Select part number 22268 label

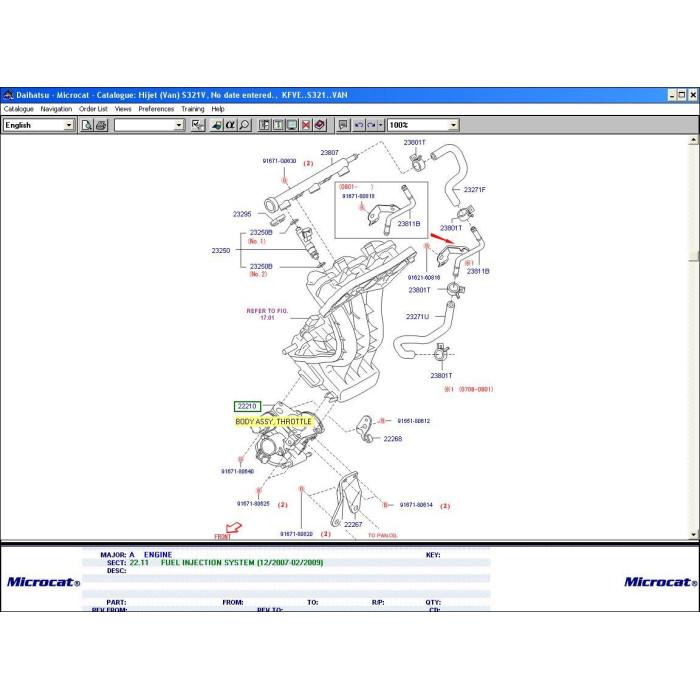click(393, 439)
